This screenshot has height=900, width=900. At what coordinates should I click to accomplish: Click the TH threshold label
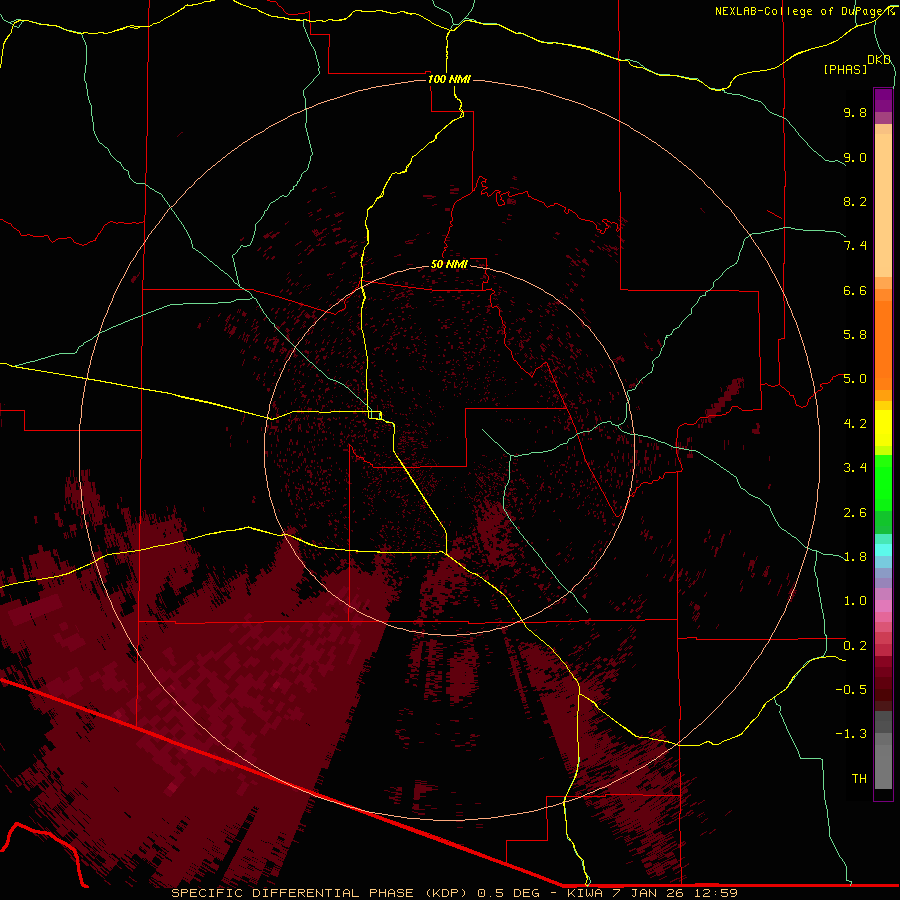(859, 779)
